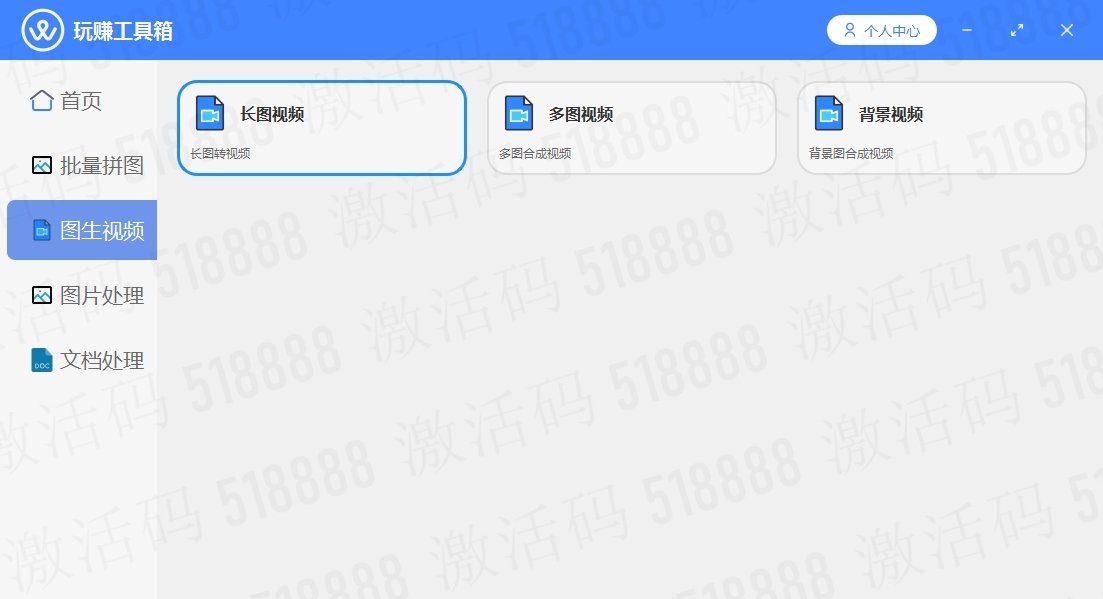Image resolution: width=1103 pixels, height=599 pixels.
Task: Close the 玩赚工具箱 window
Action: pos(1067,30)
